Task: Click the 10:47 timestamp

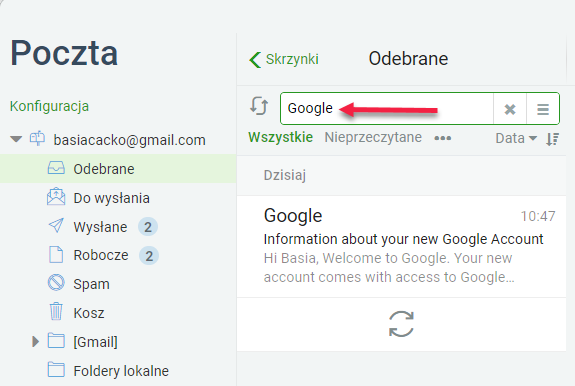Action: click(x=538, y=216)
